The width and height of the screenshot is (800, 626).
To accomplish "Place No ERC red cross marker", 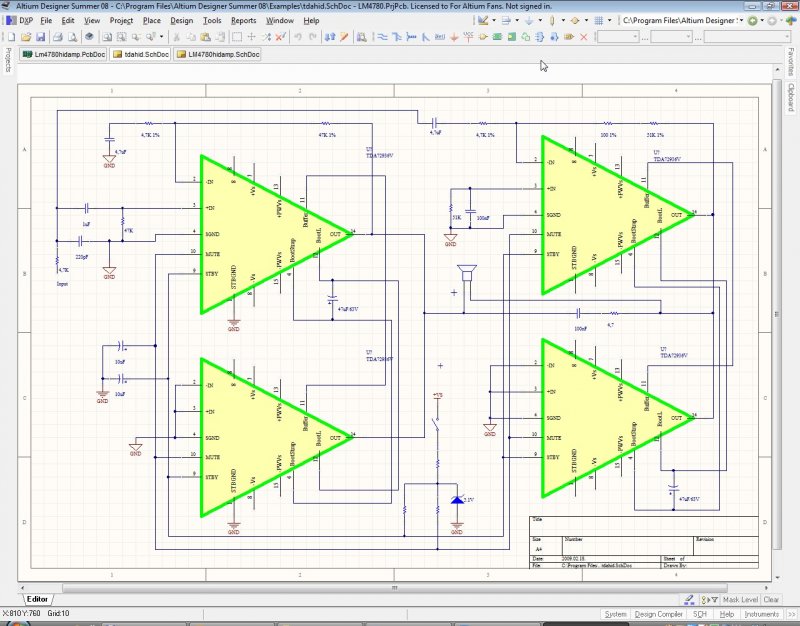I will point(584,37).
